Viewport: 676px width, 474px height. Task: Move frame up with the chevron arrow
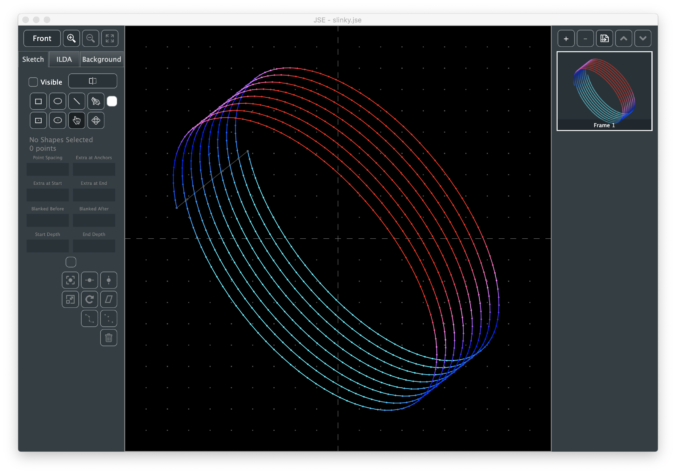(623, 38)
